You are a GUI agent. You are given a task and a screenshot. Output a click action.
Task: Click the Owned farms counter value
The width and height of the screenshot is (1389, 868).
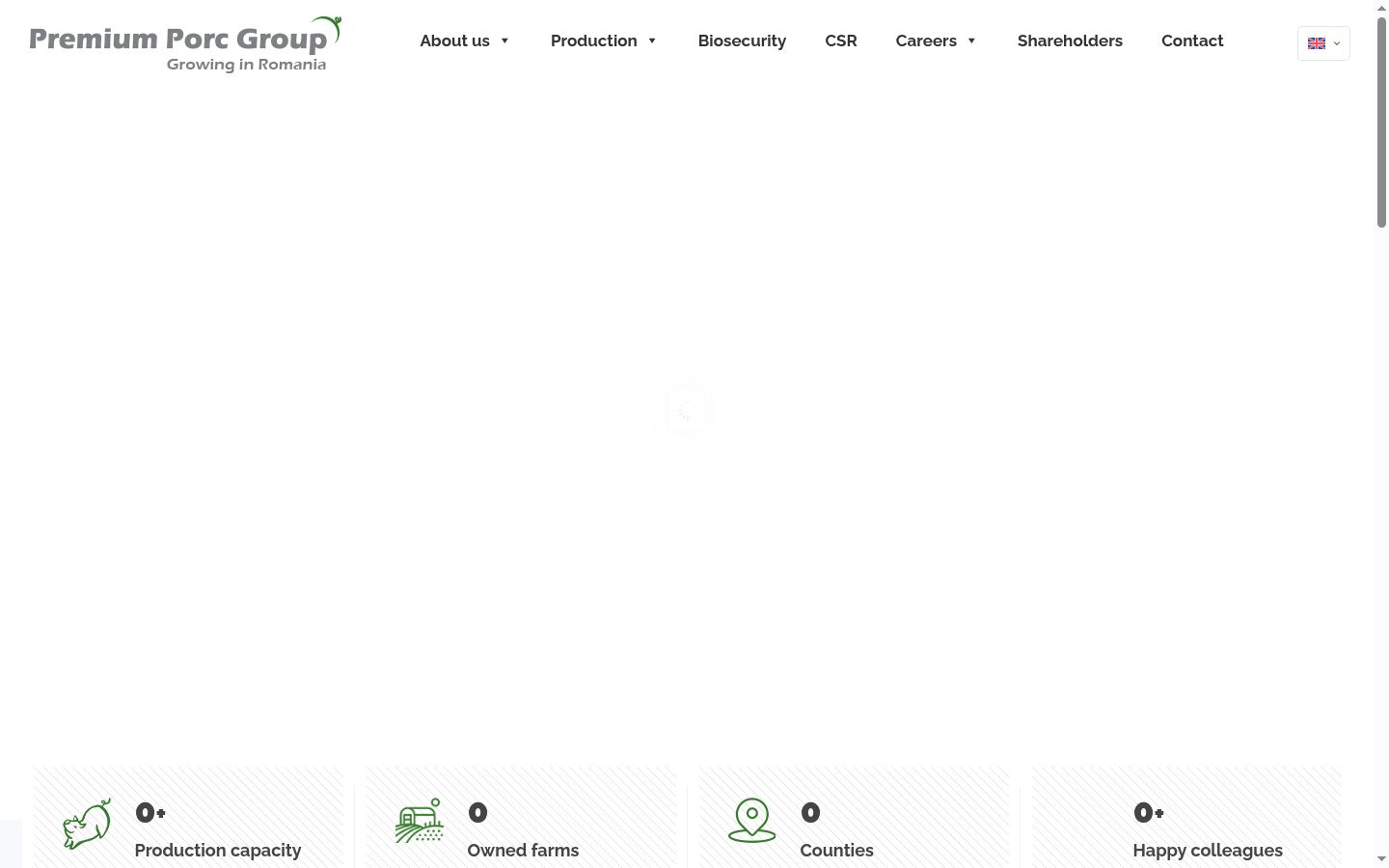[x=477, y=812]
